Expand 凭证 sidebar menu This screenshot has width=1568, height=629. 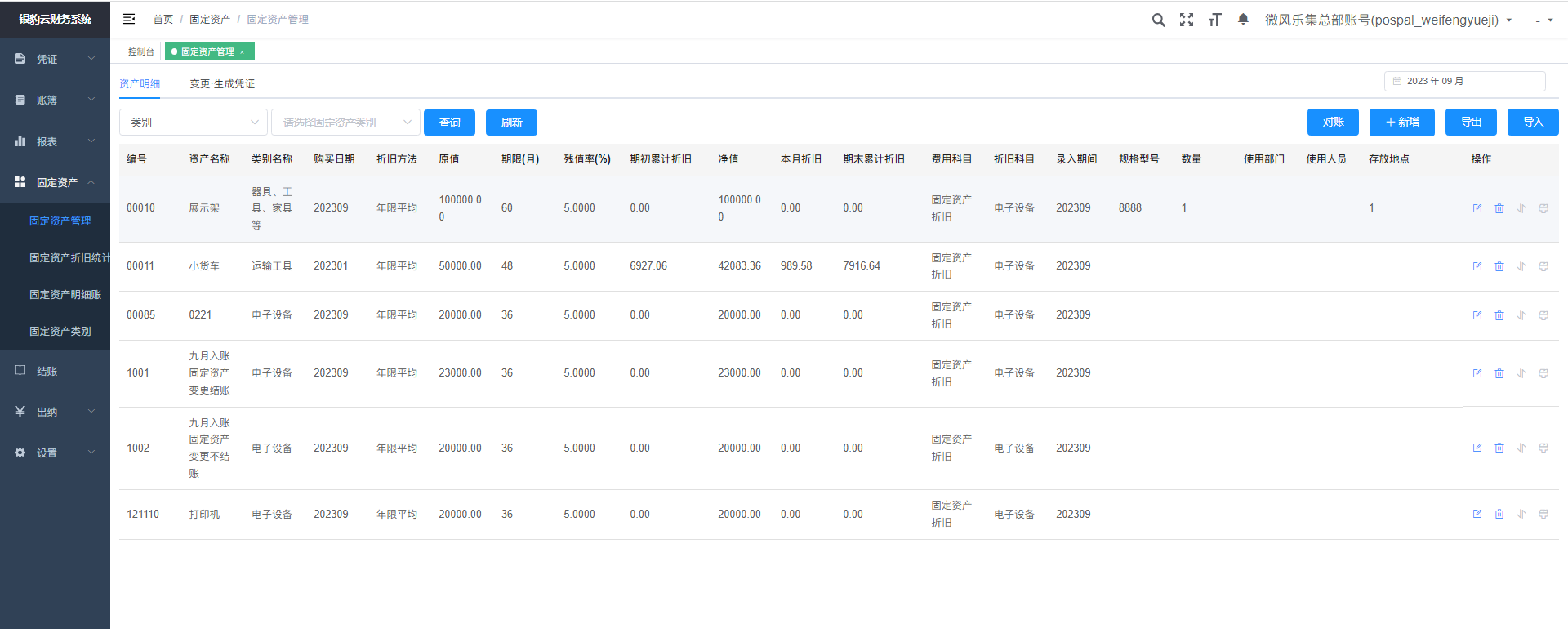click(55, 59)
